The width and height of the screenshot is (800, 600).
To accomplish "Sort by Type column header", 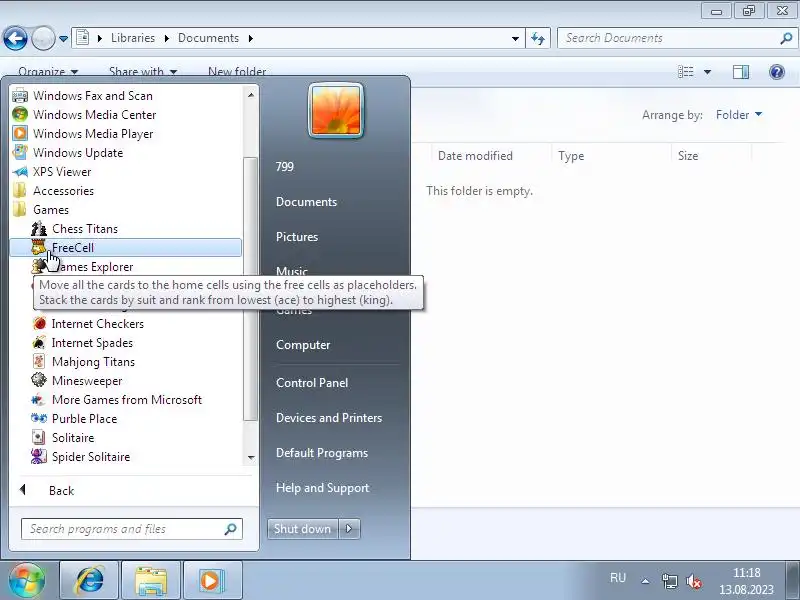I will [571, 156].
